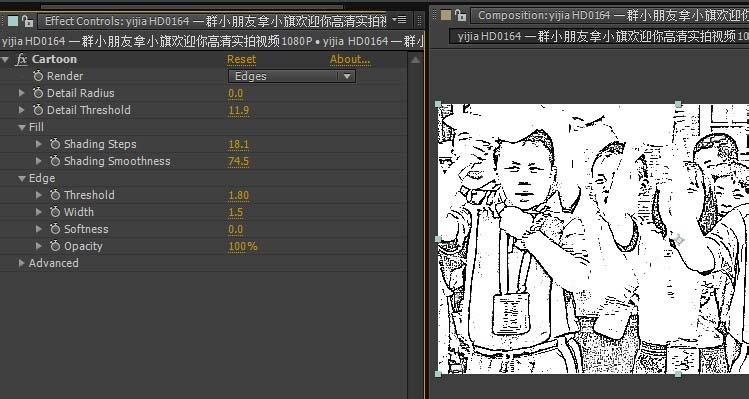Click the Cartoon effect name

coord(54,59)
